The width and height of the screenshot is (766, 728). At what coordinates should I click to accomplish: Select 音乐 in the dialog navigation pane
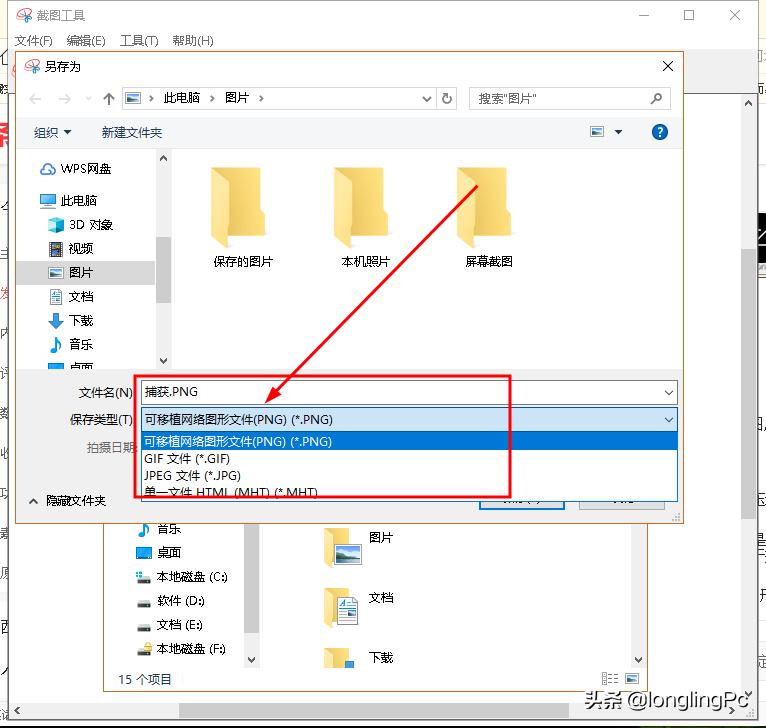pos(71,344)
